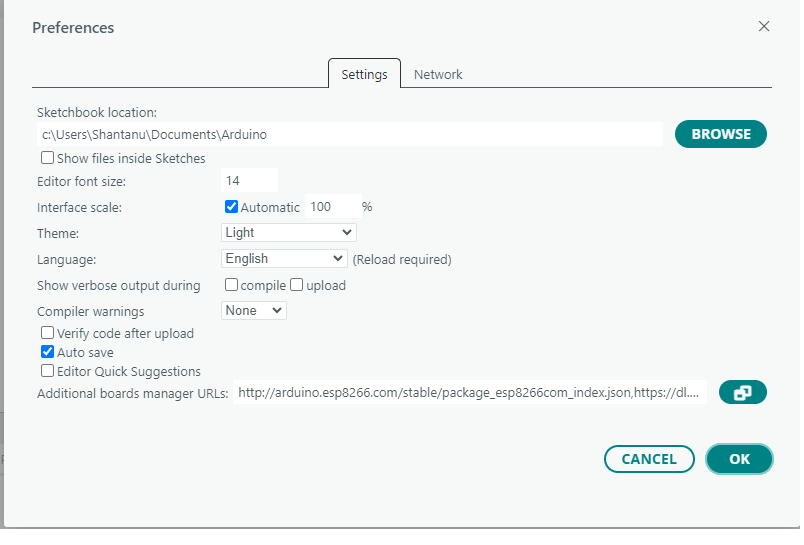Check Verify code after upload
Viewport: 804px width, 545px height.
47,333
